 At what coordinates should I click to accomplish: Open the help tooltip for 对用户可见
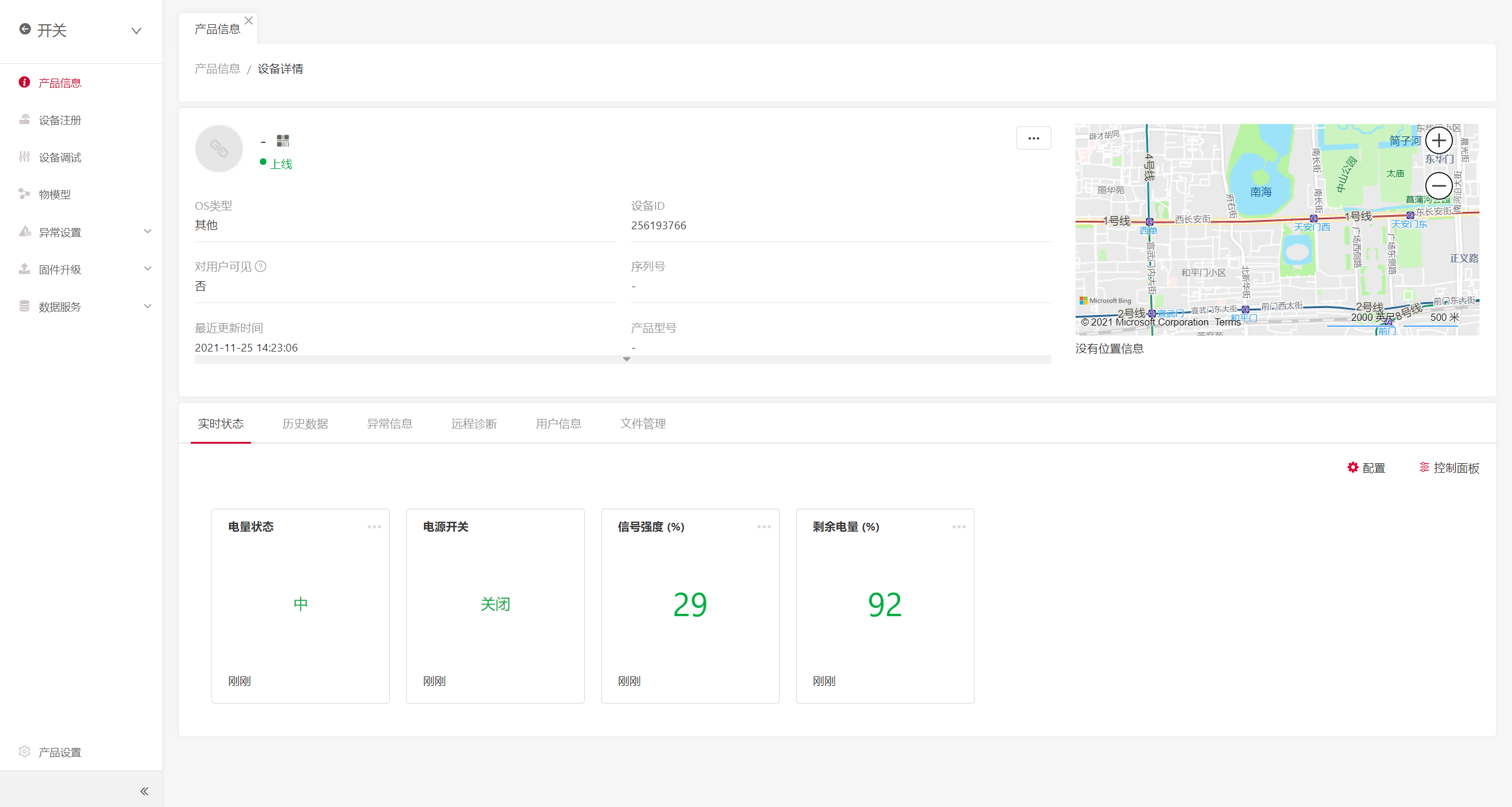tap(260, 266)
